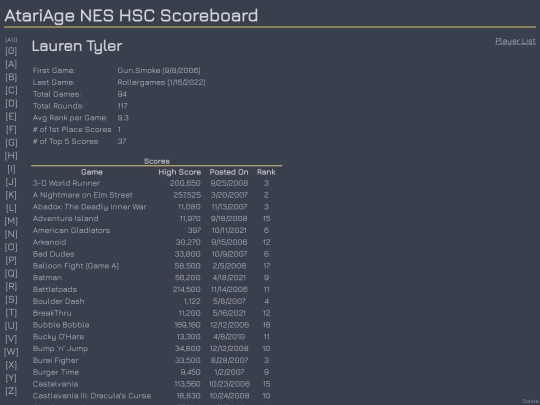Filter players by letter [B]

(x=11, y=77)
